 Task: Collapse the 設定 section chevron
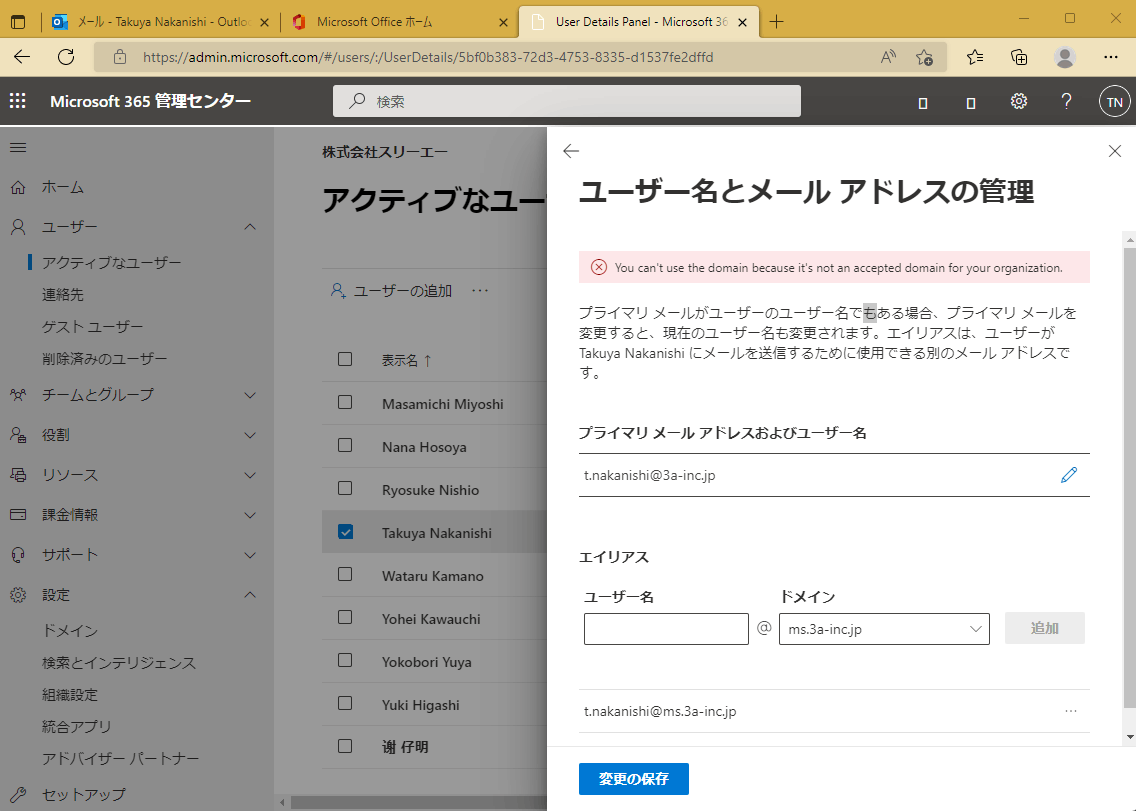(x=250, y=595)
